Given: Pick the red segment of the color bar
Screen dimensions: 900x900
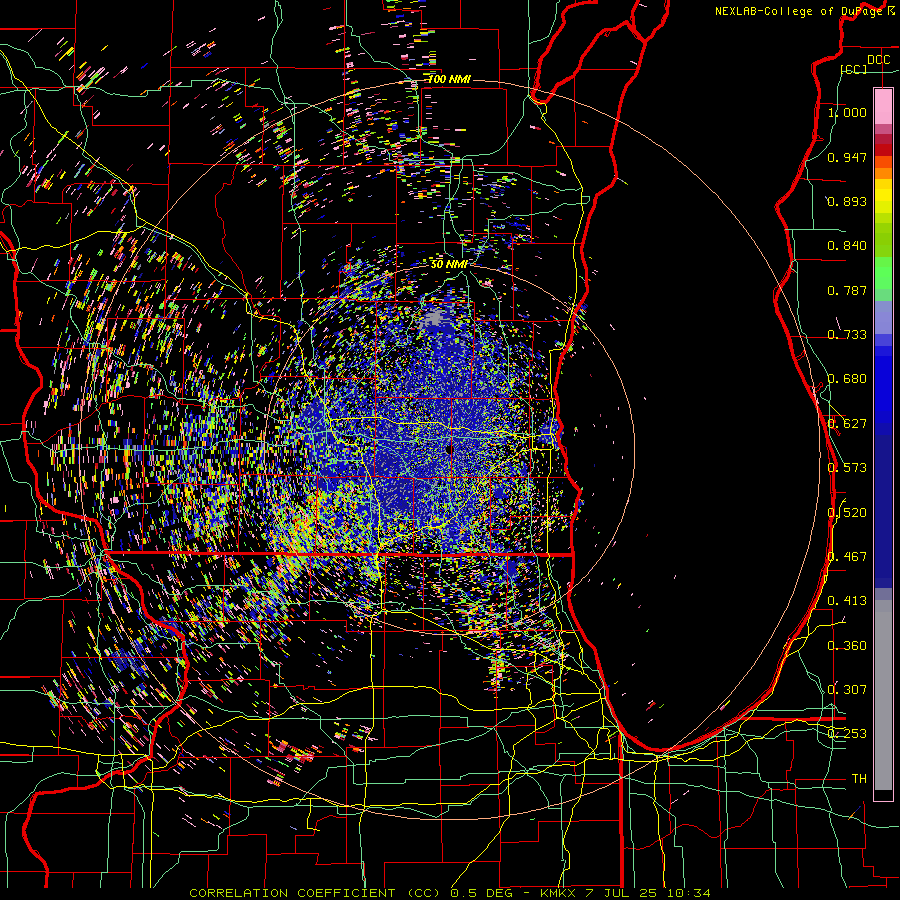Looking at the screenshot, I should 883,149.
